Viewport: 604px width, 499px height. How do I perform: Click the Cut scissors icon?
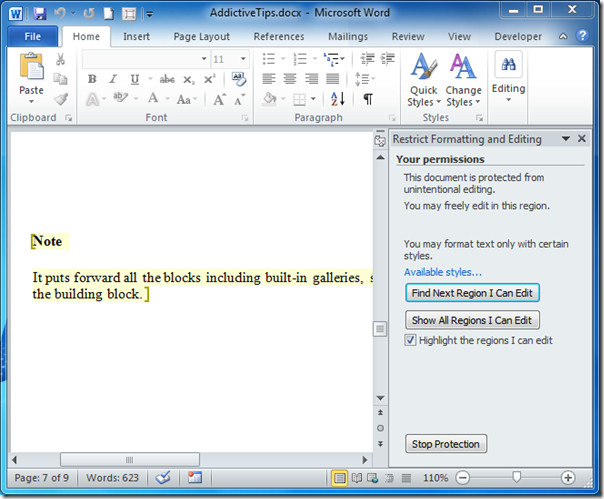60,59
